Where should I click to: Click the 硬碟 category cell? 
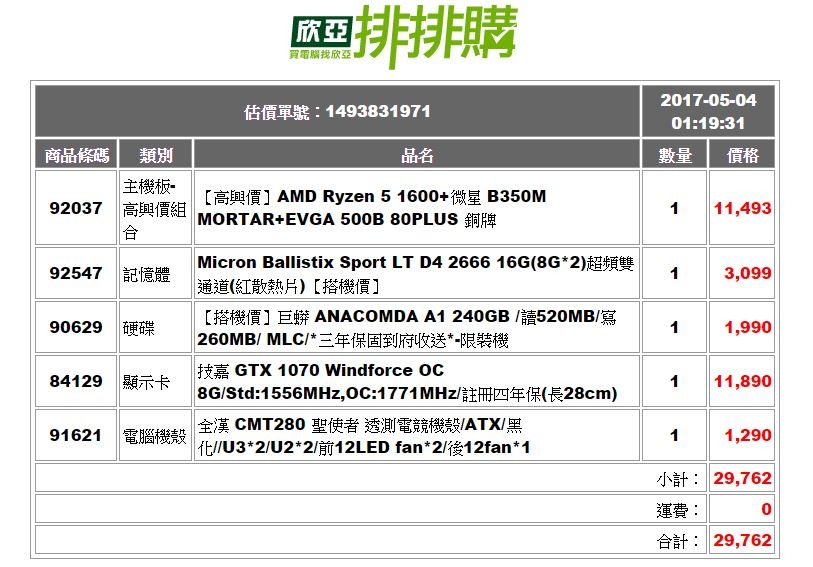point(156,327)
